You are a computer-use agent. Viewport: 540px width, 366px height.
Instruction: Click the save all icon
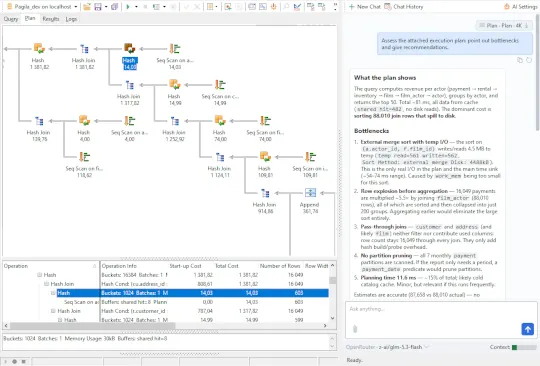coord(115,7)
